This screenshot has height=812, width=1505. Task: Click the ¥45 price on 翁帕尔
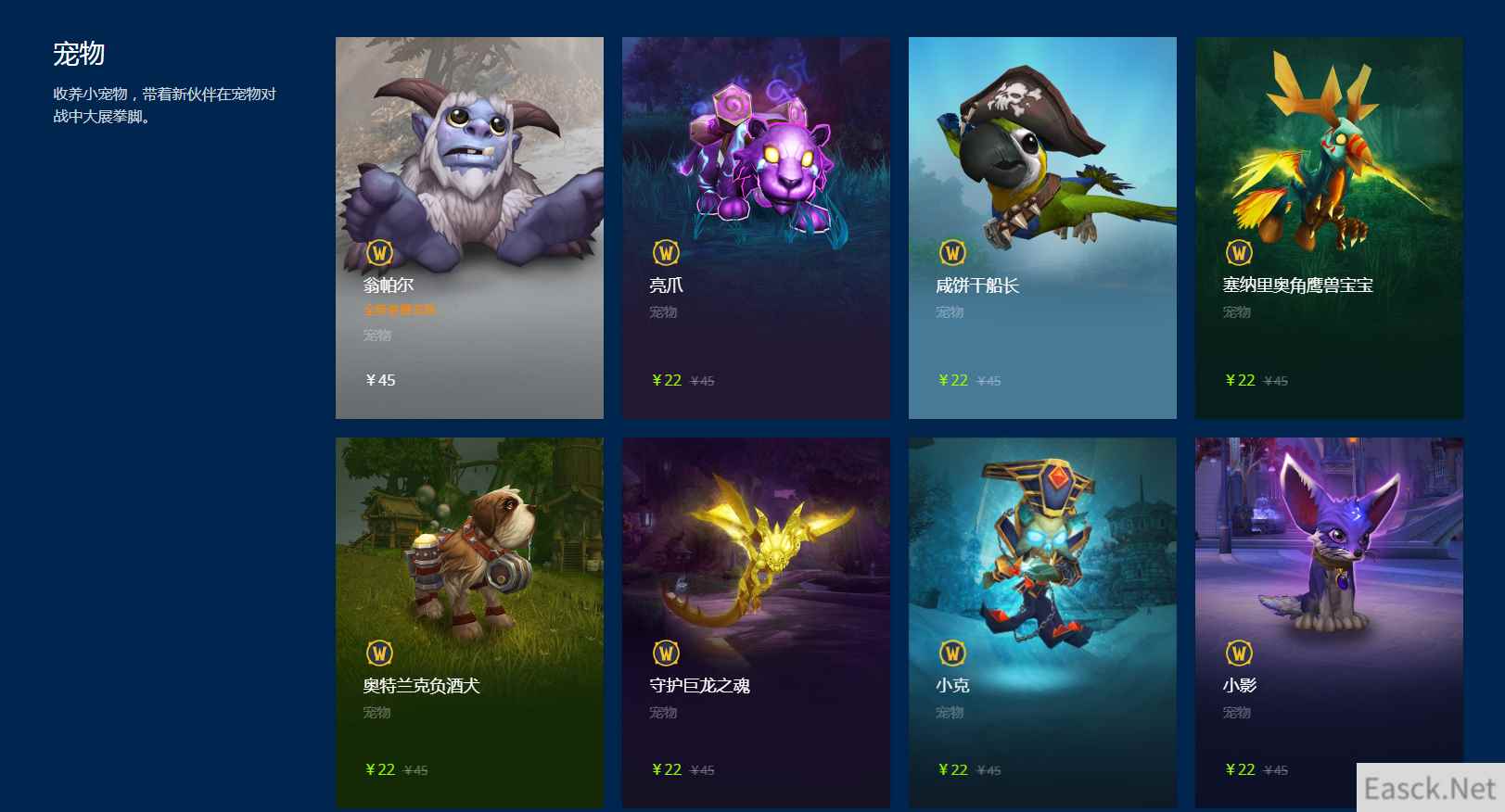[380, 380]
